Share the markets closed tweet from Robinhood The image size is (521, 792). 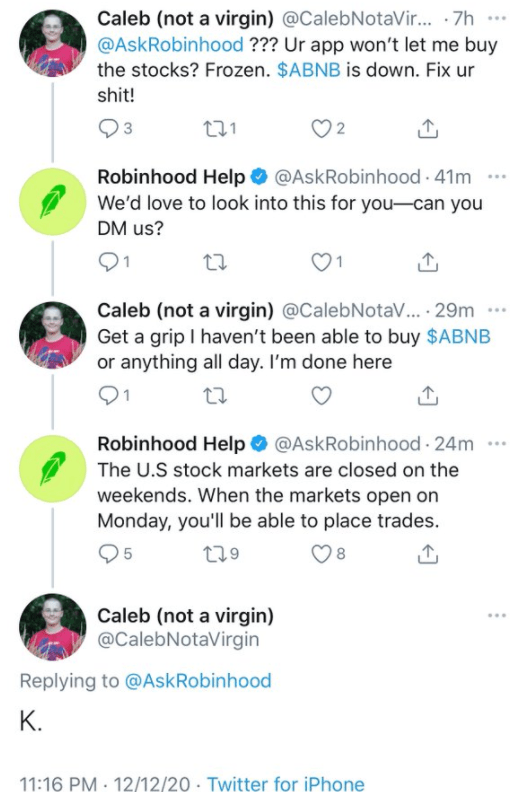click(x=428, y=554)
